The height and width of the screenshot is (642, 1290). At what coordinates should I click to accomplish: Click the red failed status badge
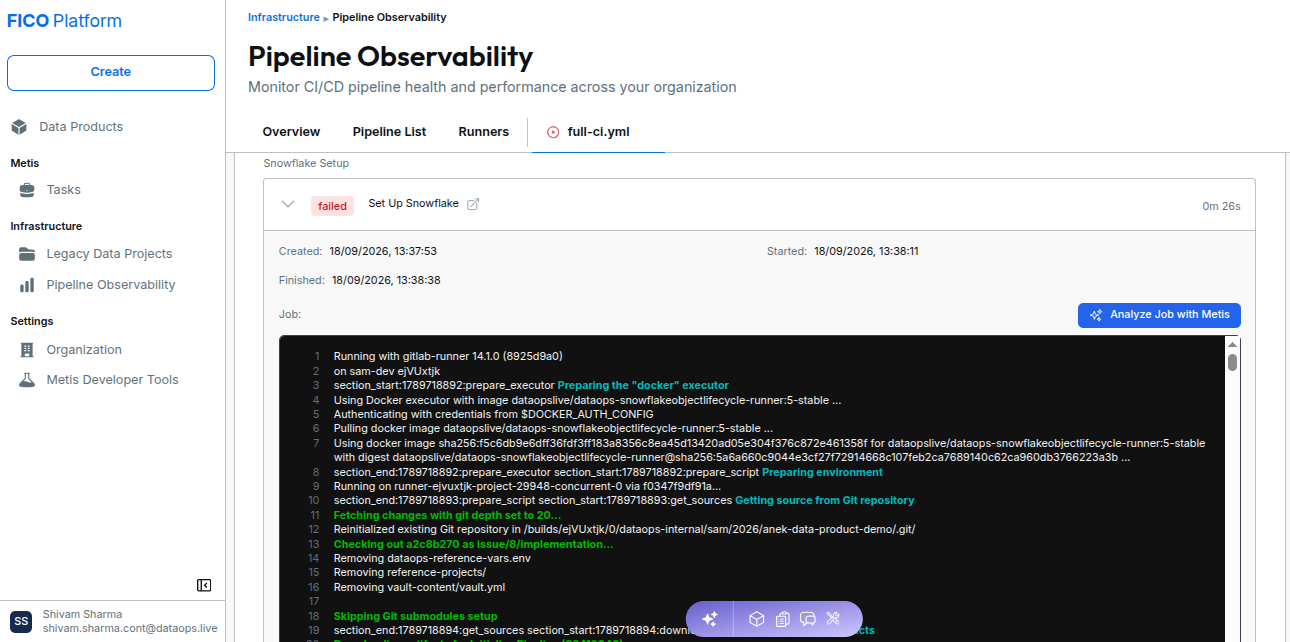point(333,206)
